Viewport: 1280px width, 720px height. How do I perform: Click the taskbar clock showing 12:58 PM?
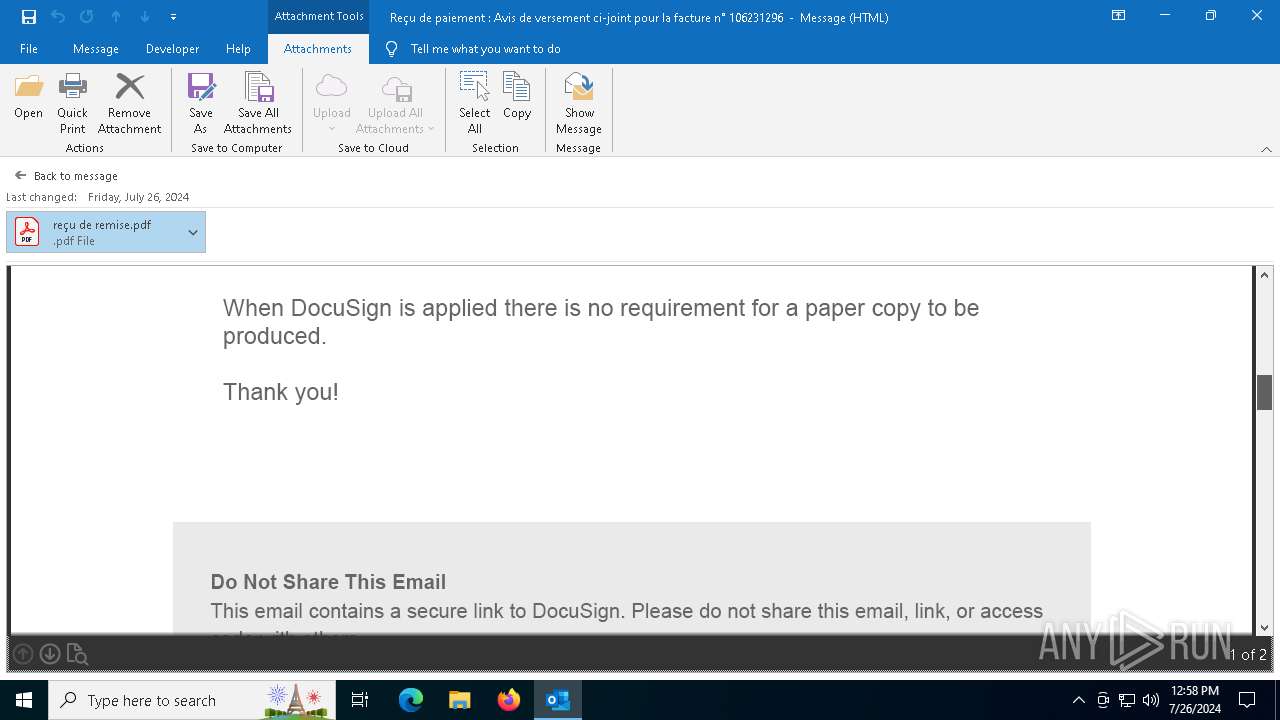(x=1194, y=700)
